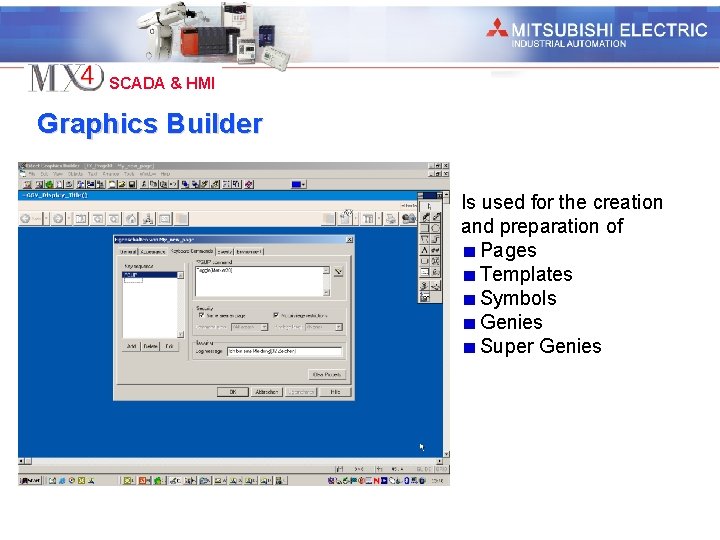Click the taskbar clock in system tray
720x540 pixels.
pyautogui.click(x=438, y=481)
